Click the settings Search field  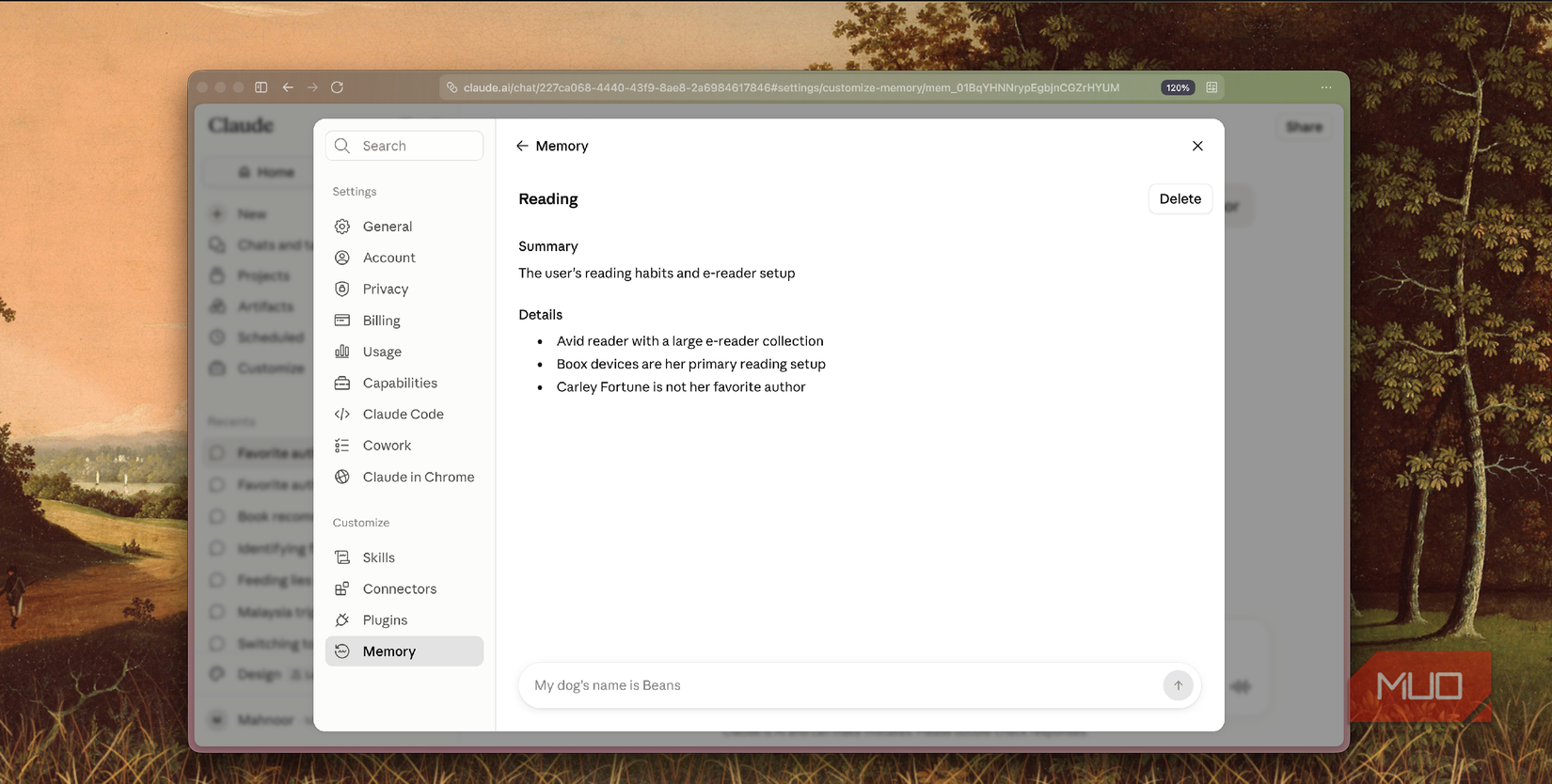404,146
